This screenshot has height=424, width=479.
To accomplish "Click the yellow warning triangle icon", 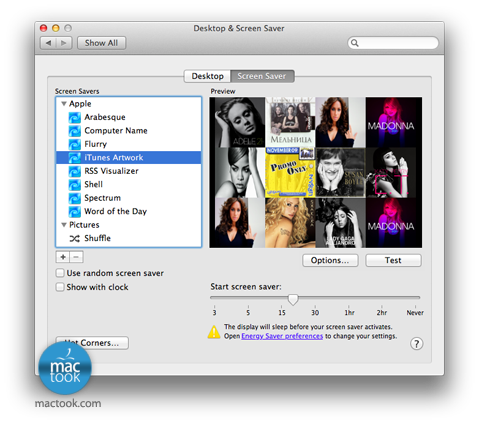I will click(x=214, y=332).
